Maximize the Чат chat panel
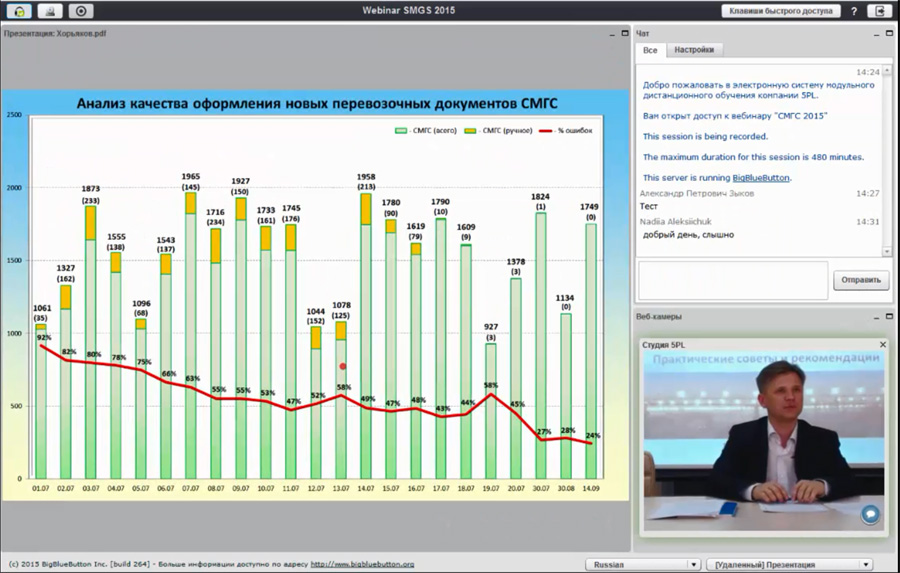The image size is (900, 573). 887,33
